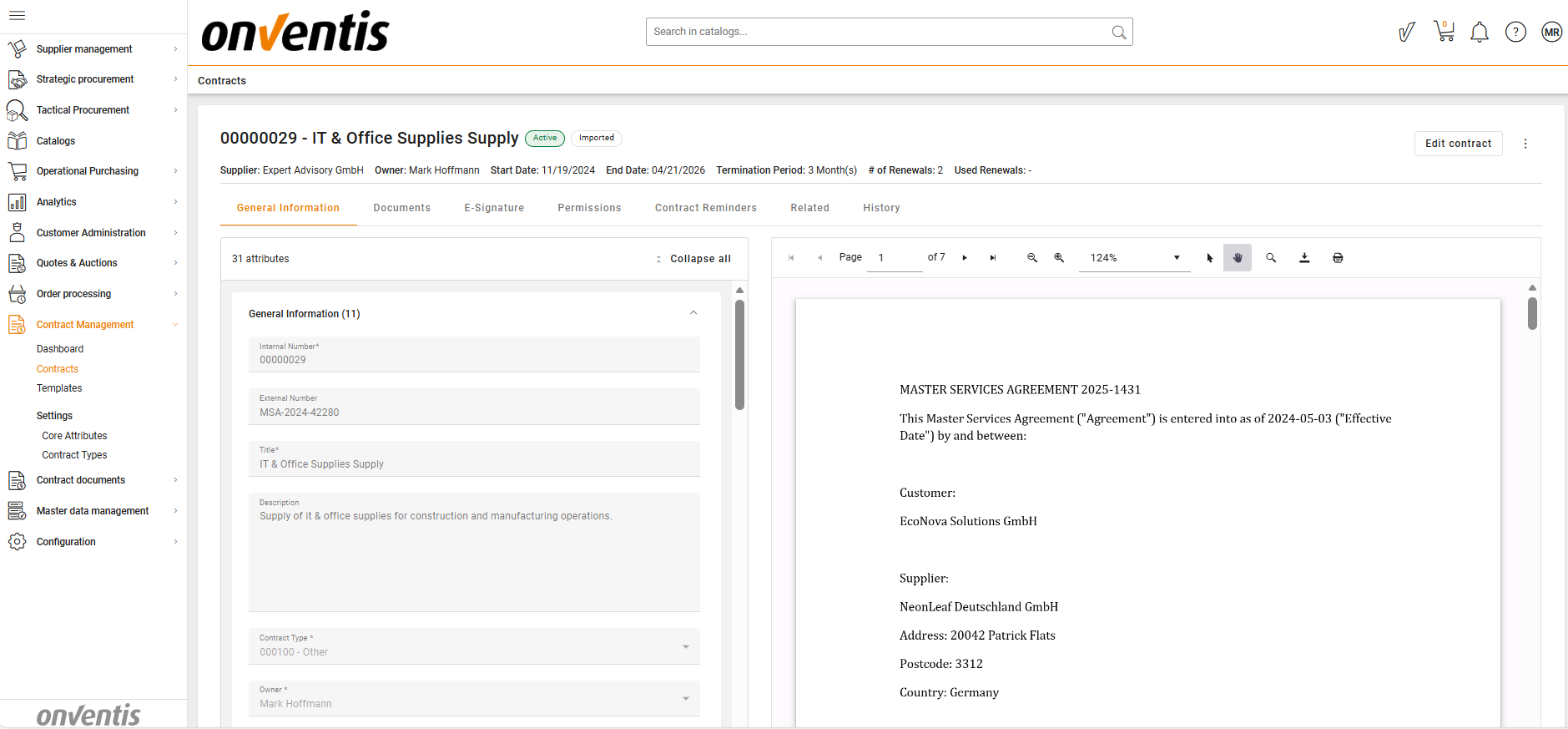Go to next page in viewer
The width and height of the screenshot is (1568, 729).
[x=965, y=258]
